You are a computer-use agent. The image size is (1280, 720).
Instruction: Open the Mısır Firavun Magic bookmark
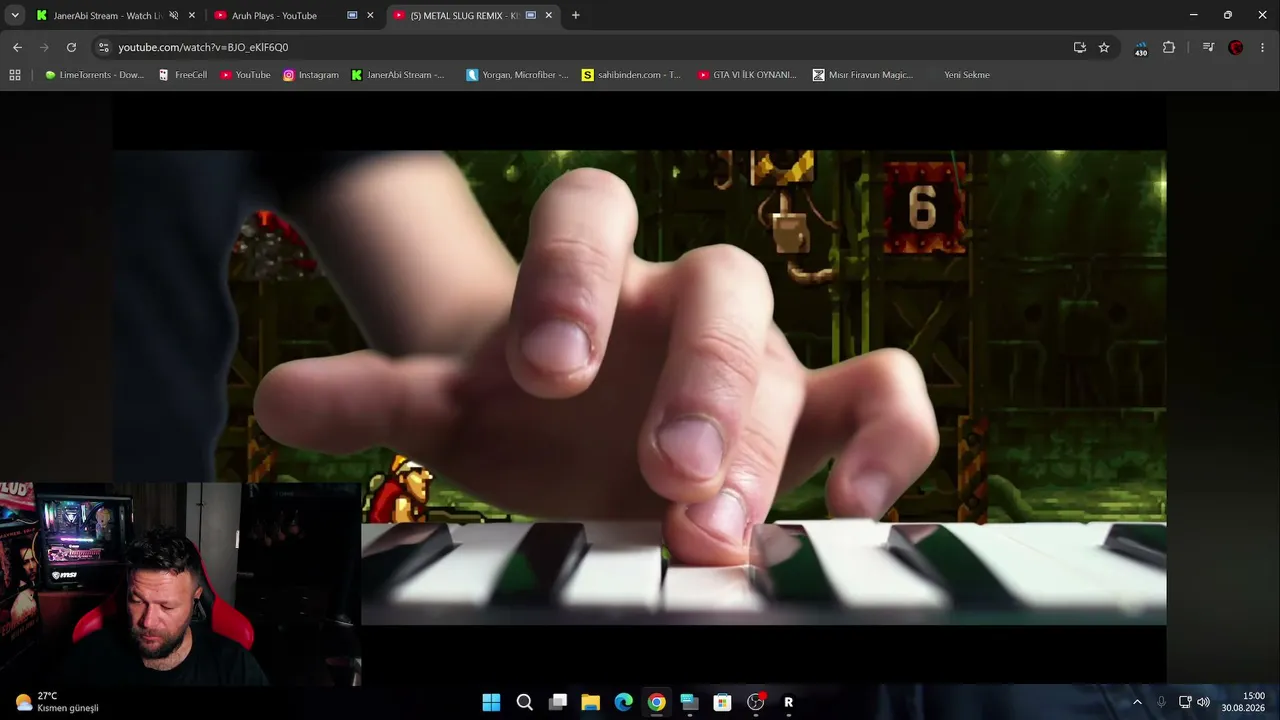click(x=863, y=75)
